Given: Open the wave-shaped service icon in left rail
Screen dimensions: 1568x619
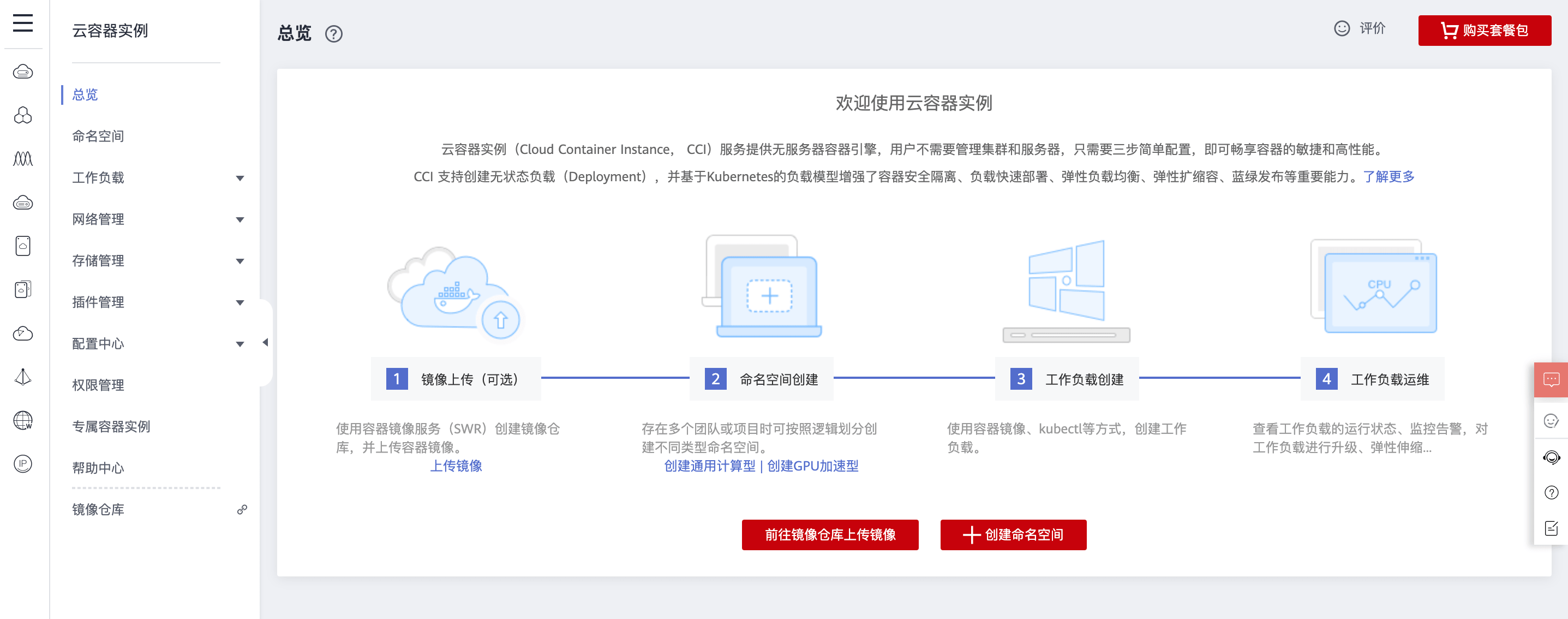Looking at the screenshot, I should [23, 159].
